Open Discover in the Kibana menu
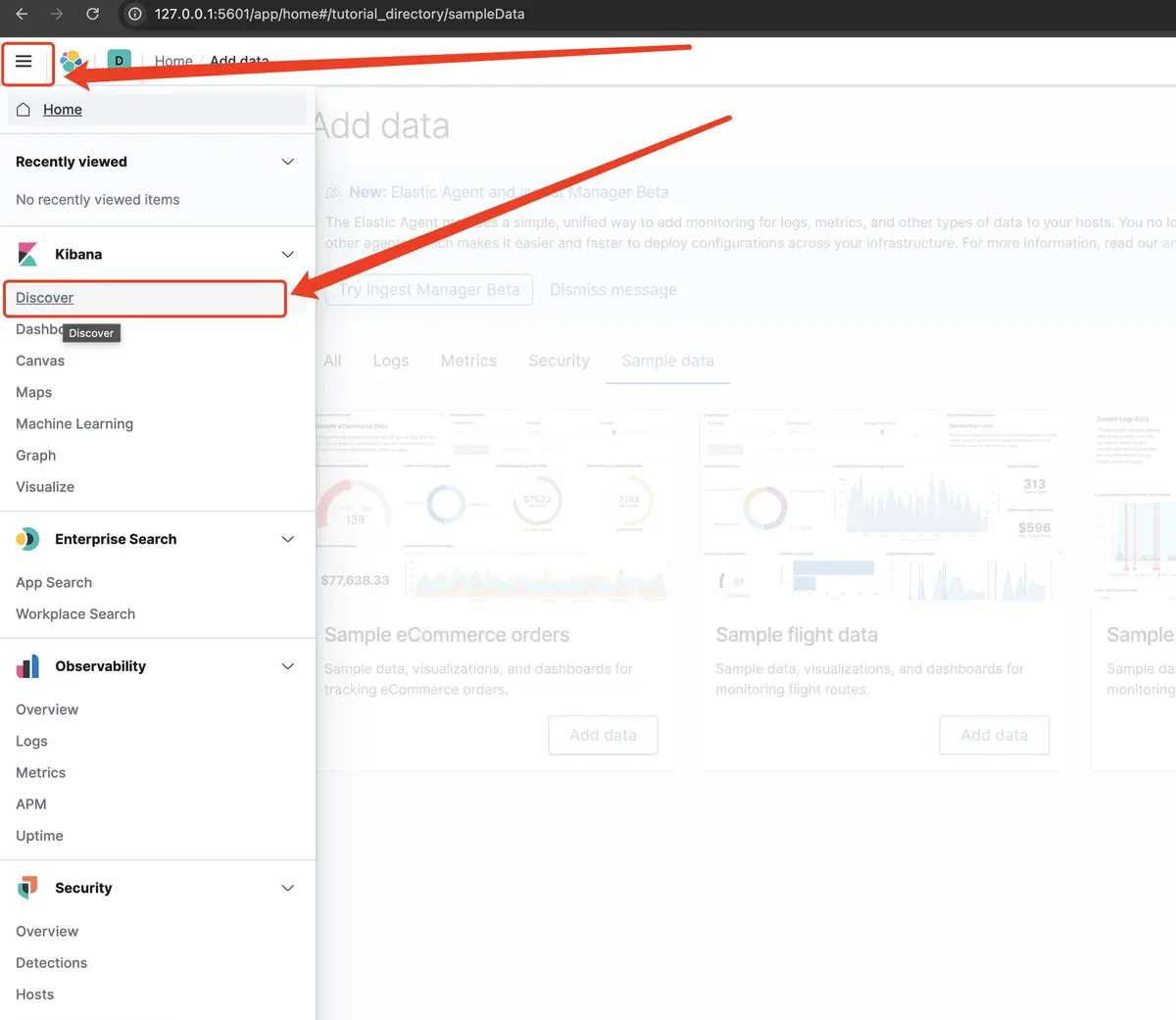 click(x=45, y=298)
